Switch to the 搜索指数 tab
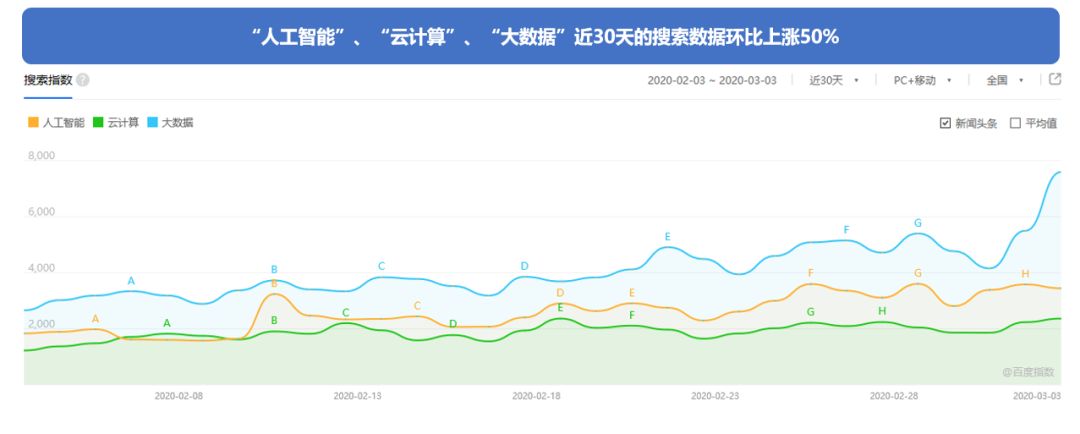This screenshot has width=1080, height=434. tap(47, 80)
